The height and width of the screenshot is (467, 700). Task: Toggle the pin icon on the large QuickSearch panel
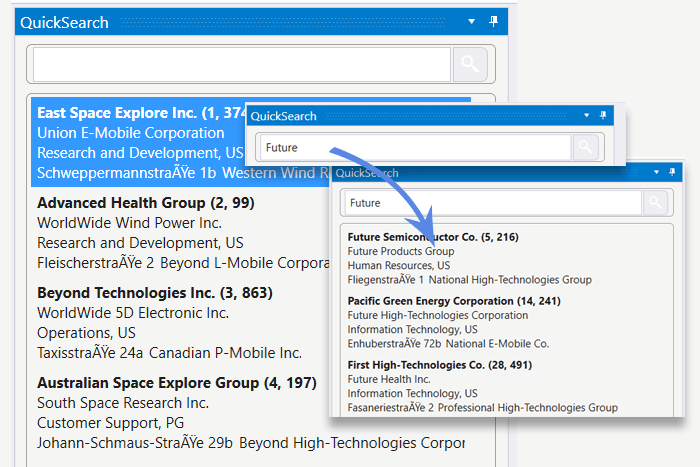coord(493,22)
